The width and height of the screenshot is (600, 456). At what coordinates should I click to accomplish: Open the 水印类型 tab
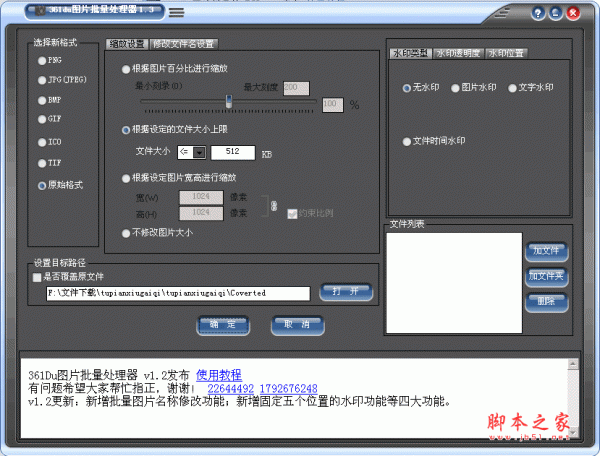pyautogui.click(x=410, y=53)
